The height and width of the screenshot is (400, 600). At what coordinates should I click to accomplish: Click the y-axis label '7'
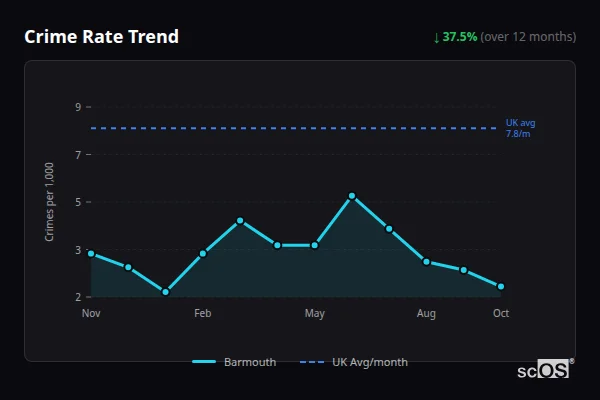78,155
